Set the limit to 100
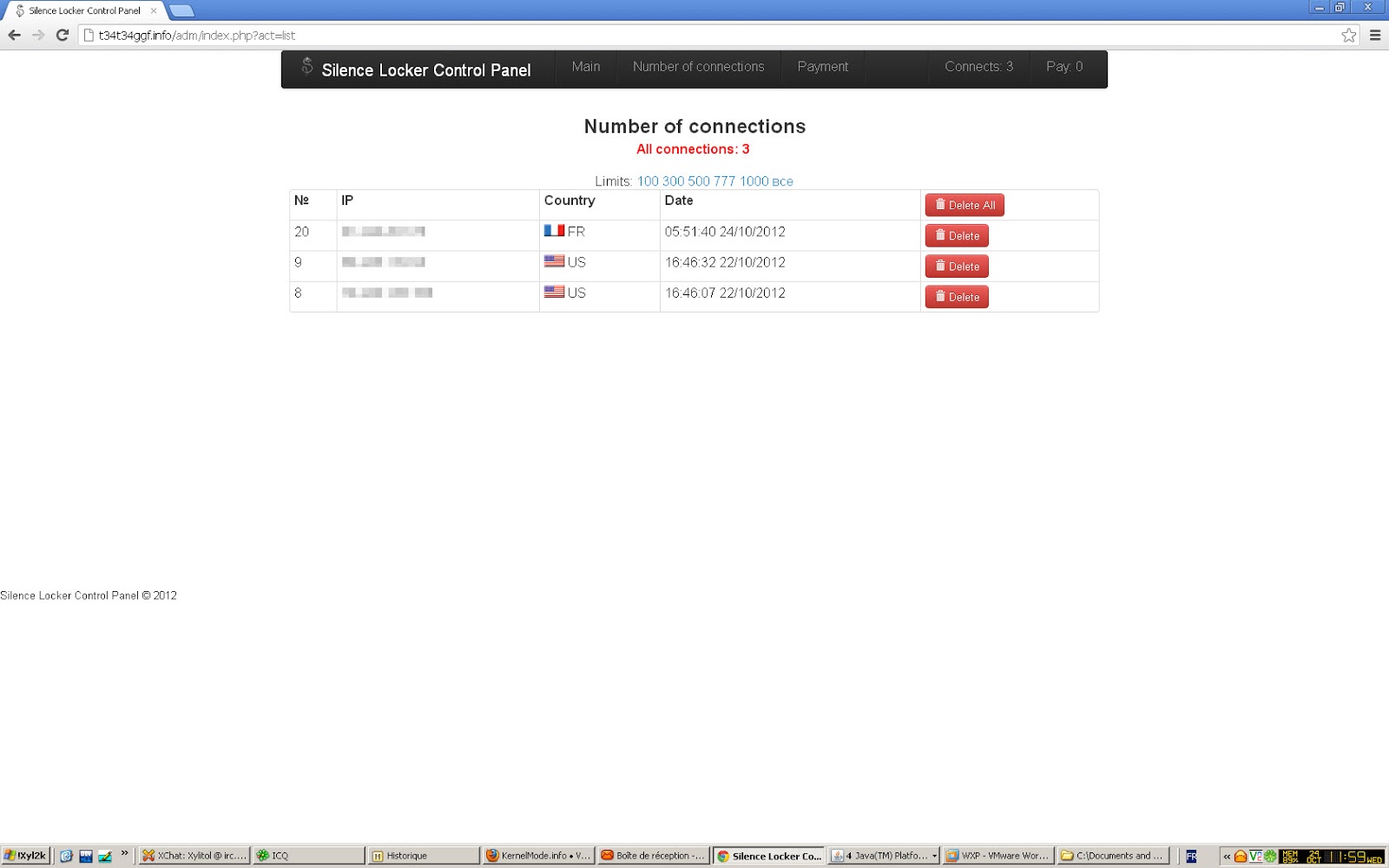 click(648, 181)
